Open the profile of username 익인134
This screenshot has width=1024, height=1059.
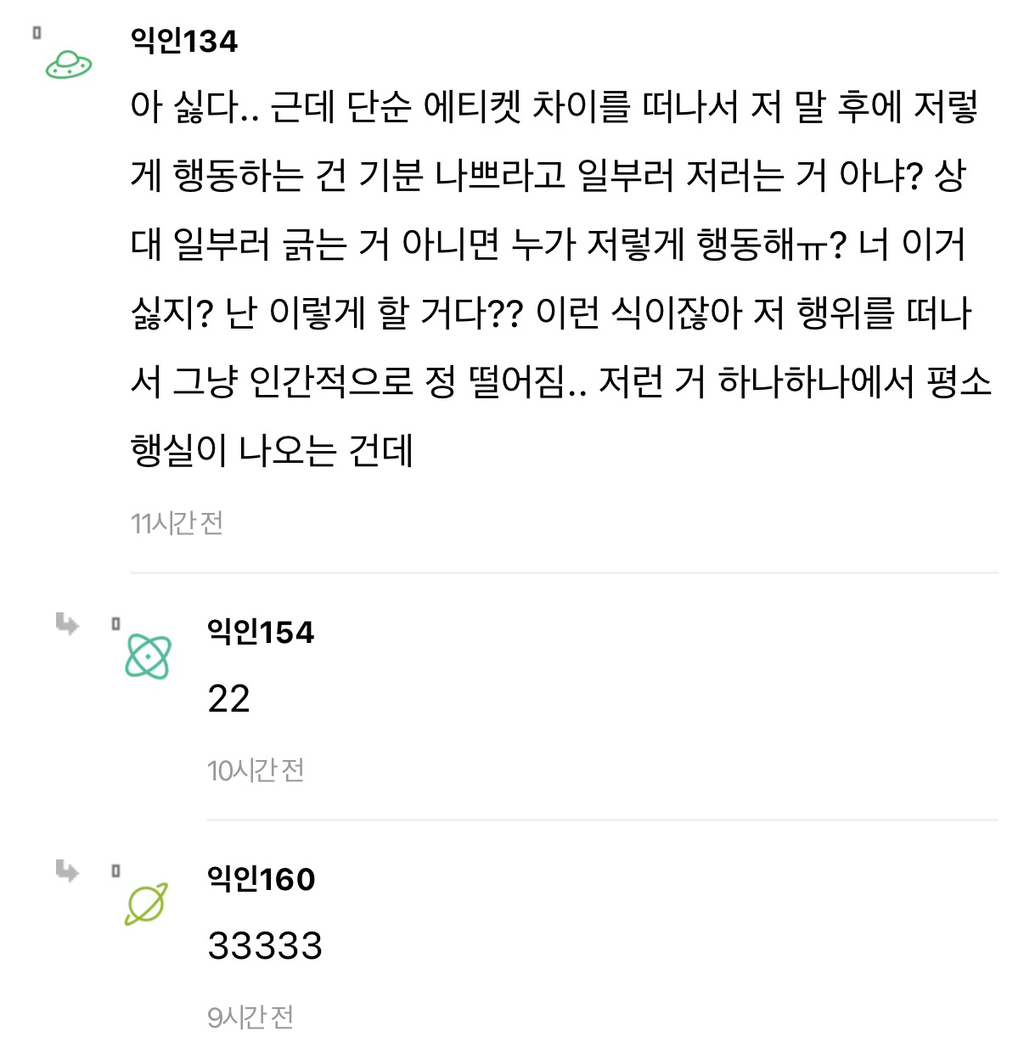[x=184, y=41]
